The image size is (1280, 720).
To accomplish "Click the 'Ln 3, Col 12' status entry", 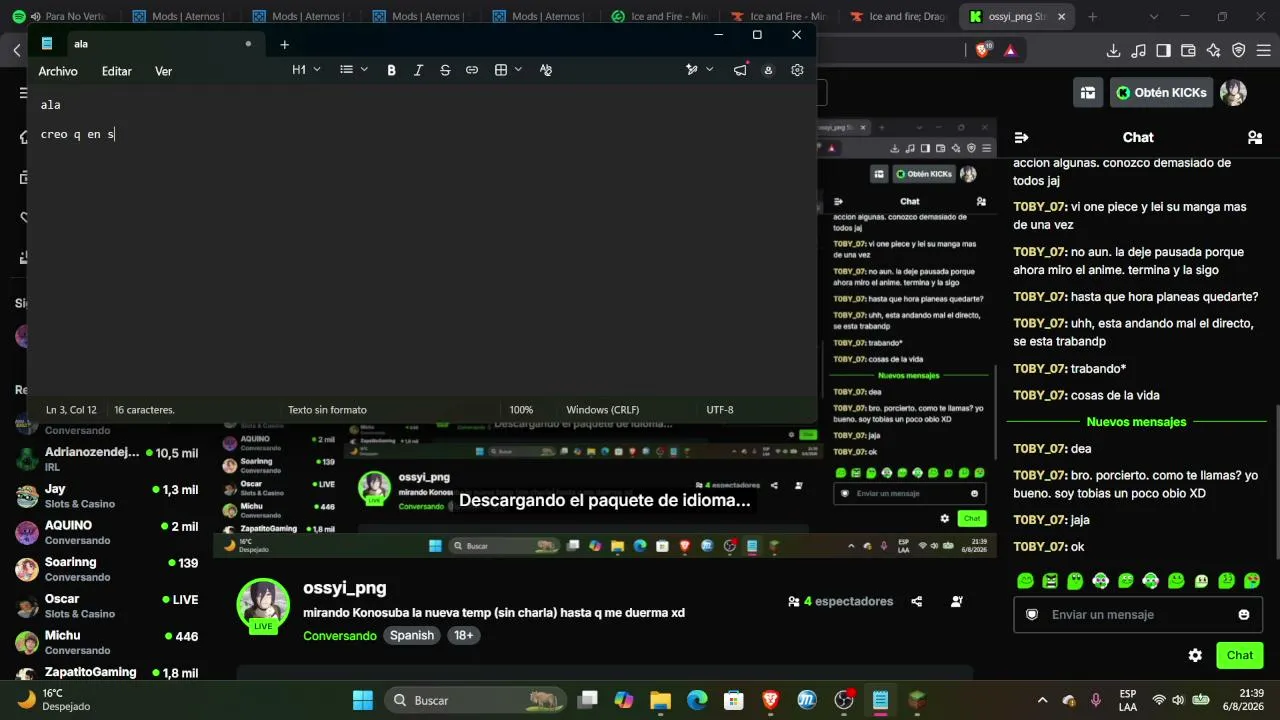I will 71,410.
